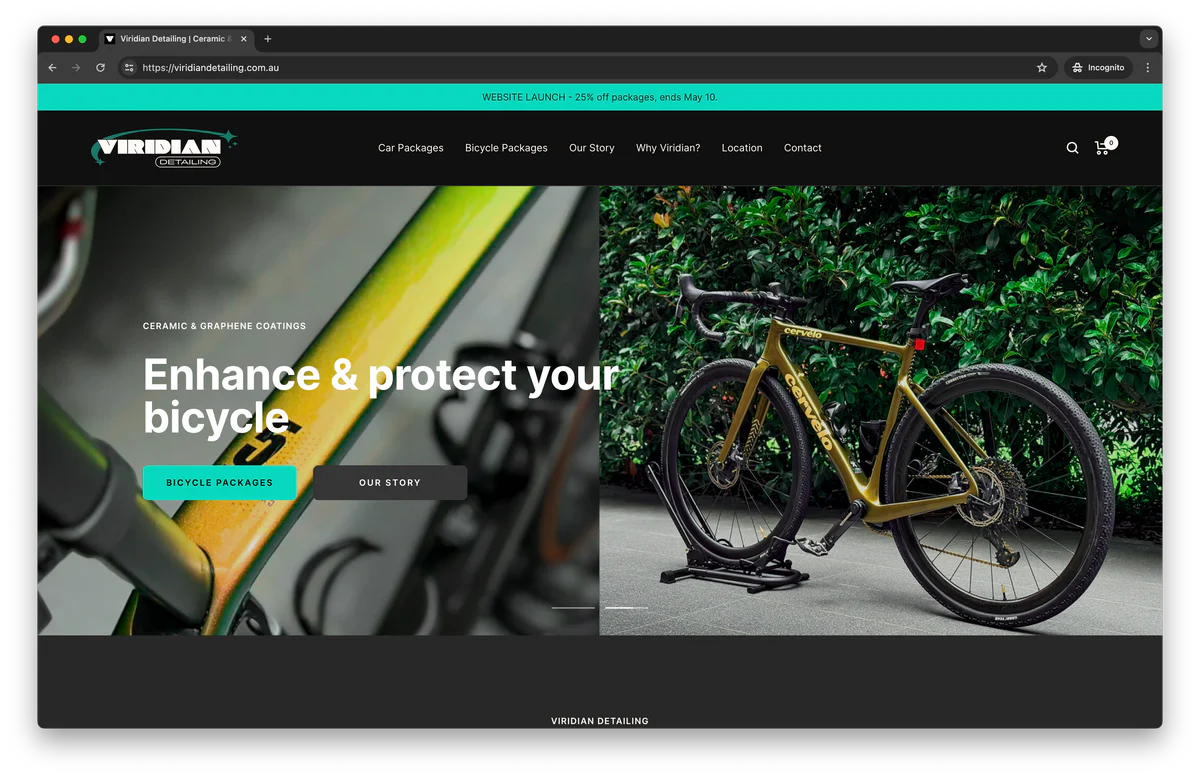Click the Viridian Detailing logo

pos(164,148)
